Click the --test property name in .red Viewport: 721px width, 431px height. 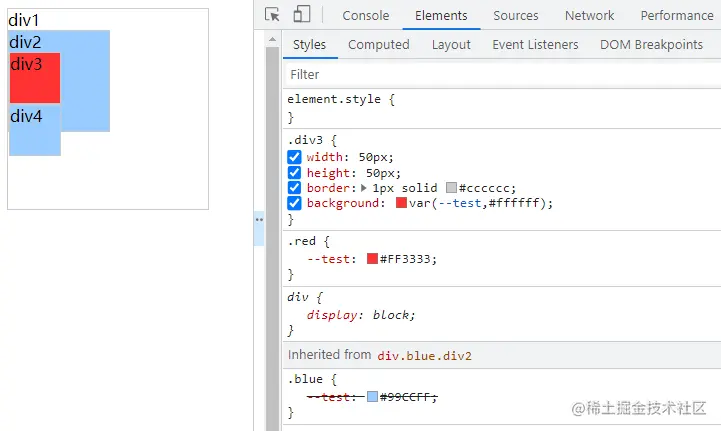(328, 259)
